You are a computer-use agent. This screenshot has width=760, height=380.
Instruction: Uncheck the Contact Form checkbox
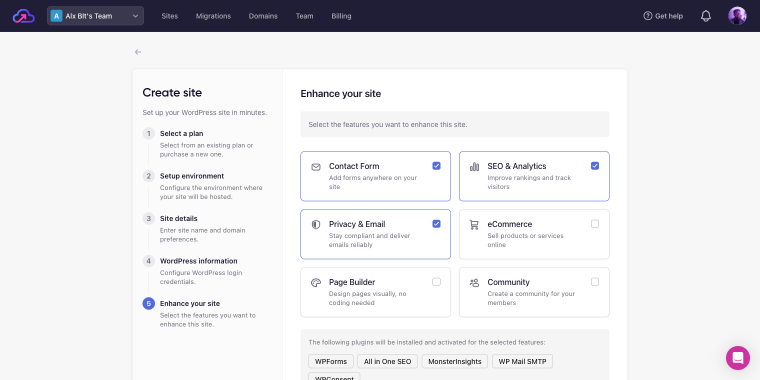(436, 166)
